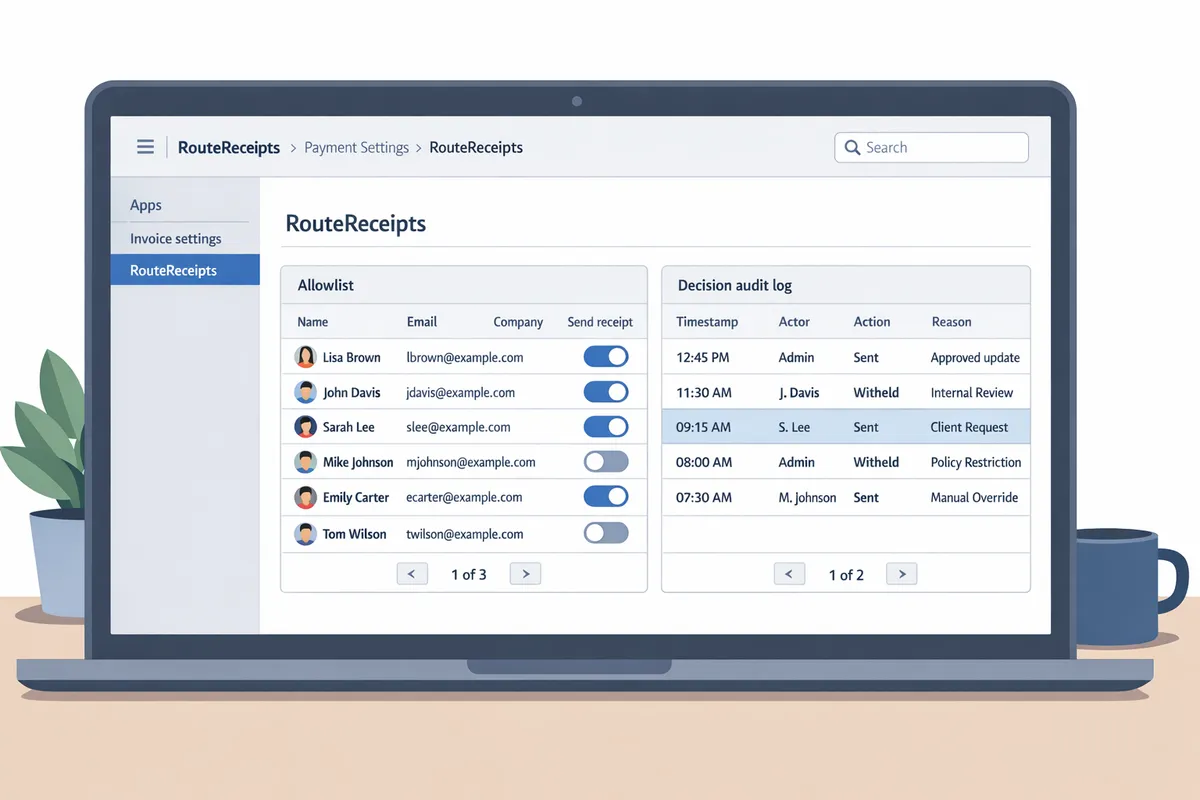The width and height of the screenshot is (1200, 800).
Task: Click the Decision audit log title
Action: click(735, 285)
